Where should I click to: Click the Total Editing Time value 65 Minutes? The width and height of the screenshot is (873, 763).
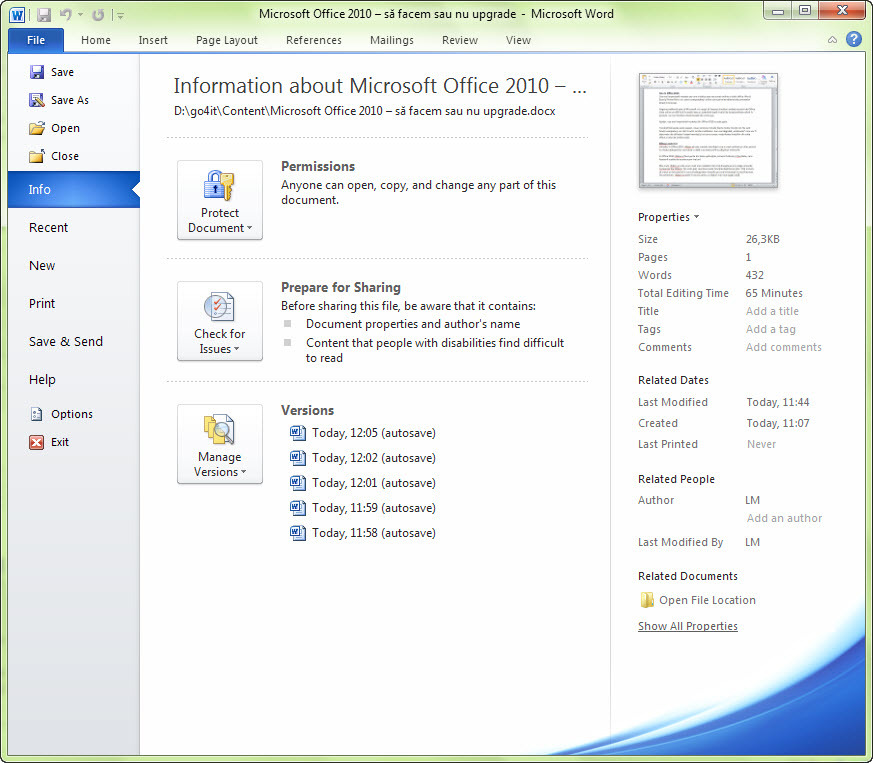coord(774,293)
